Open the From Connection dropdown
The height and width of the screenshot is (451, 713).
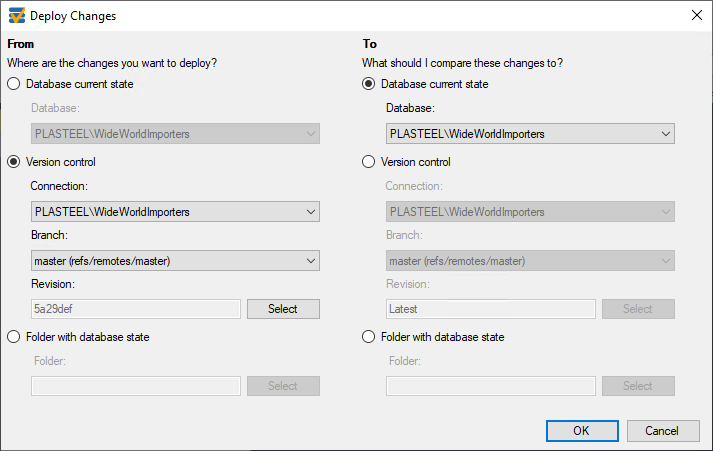[176, 212]
